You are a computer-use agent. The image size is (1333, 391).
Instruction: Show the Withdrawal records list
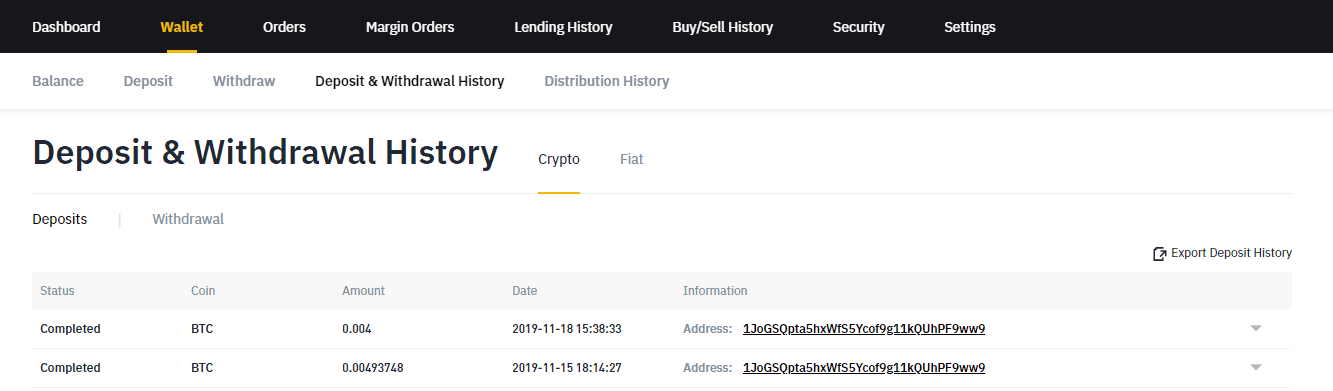188,219
